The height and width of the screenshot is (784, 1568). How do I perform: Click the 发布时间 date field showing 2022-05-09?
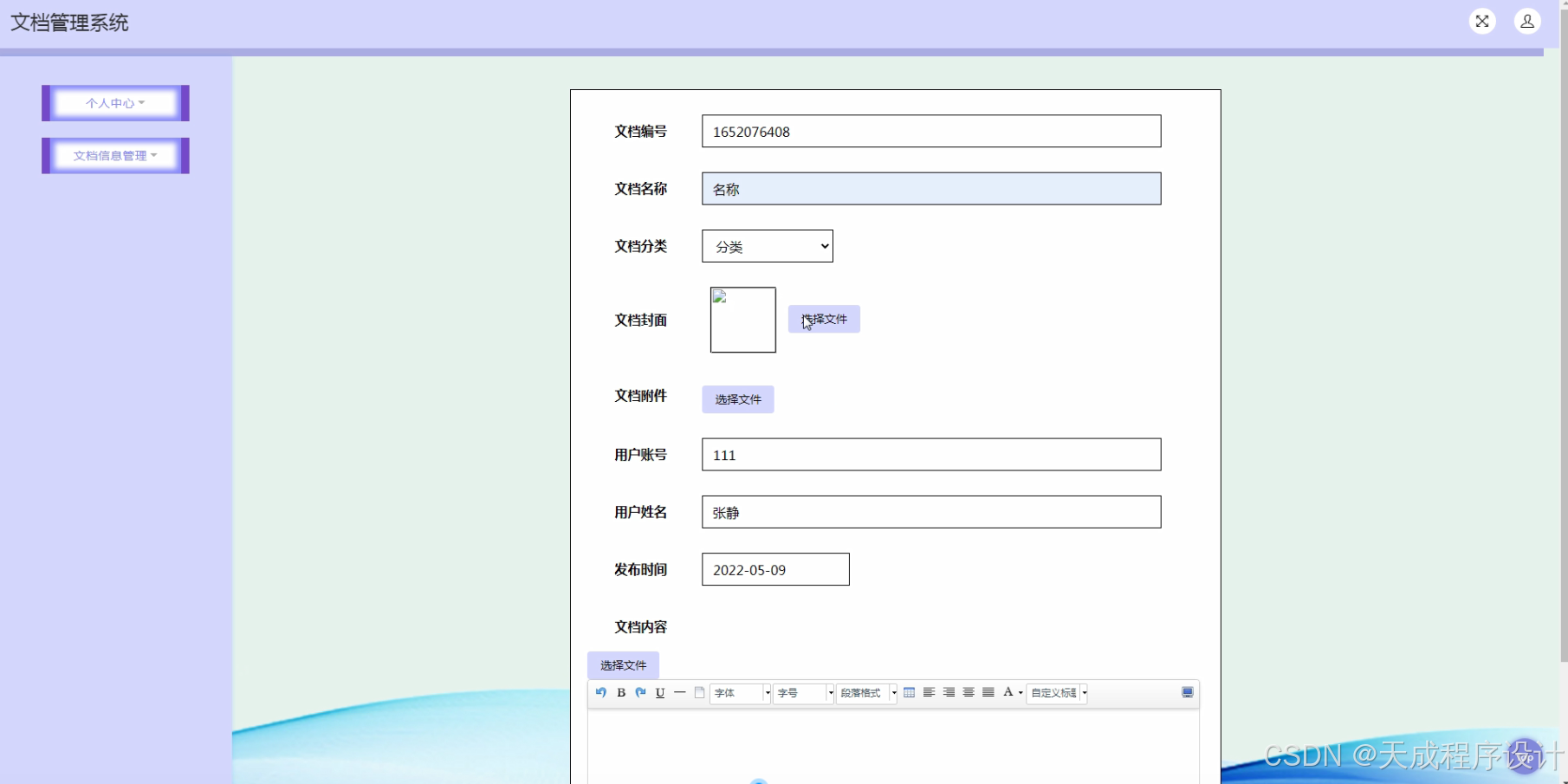[x=774, y=569]
